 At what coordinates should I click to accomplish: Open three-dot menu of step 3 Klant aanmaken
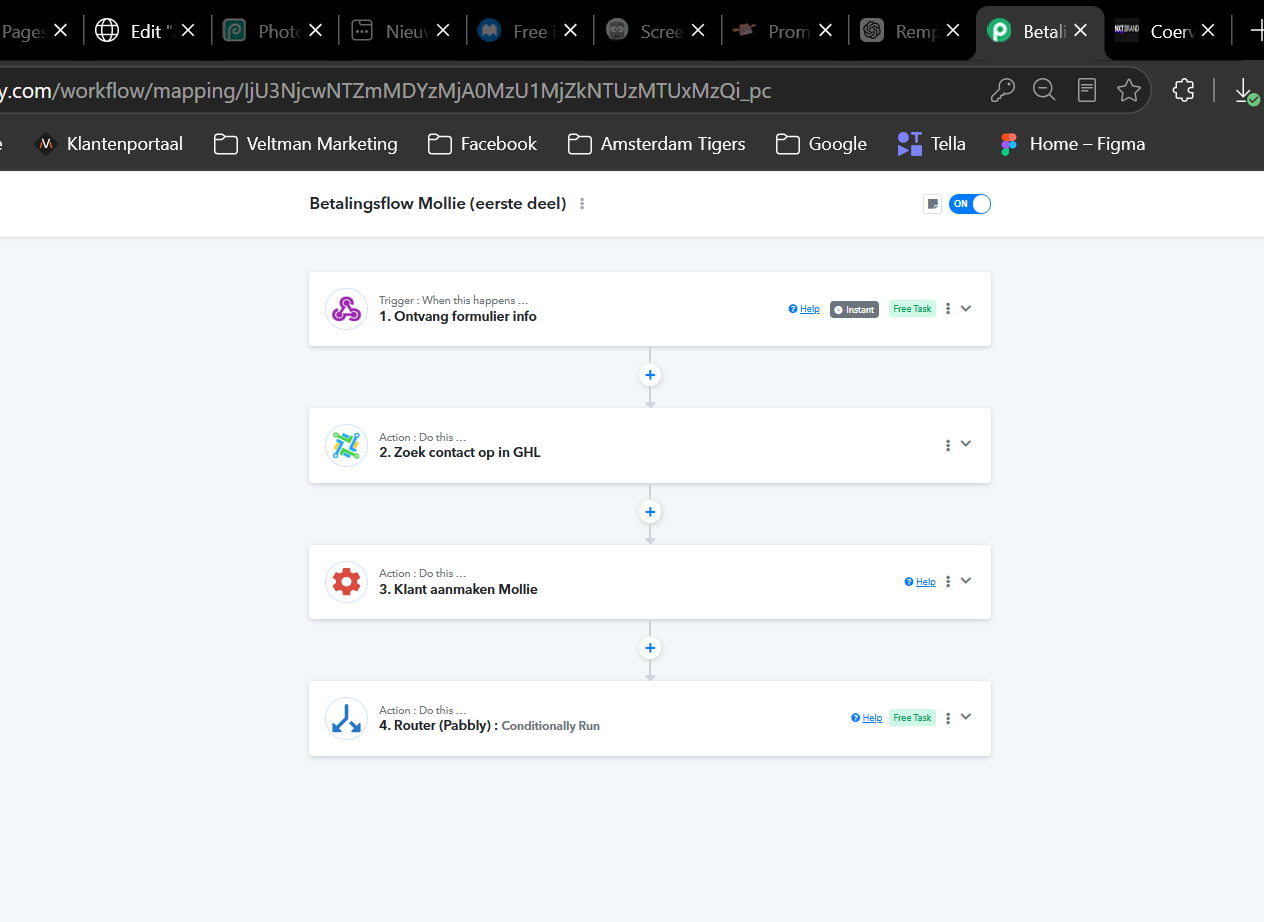pyautogui.click(x=948, y=581)
